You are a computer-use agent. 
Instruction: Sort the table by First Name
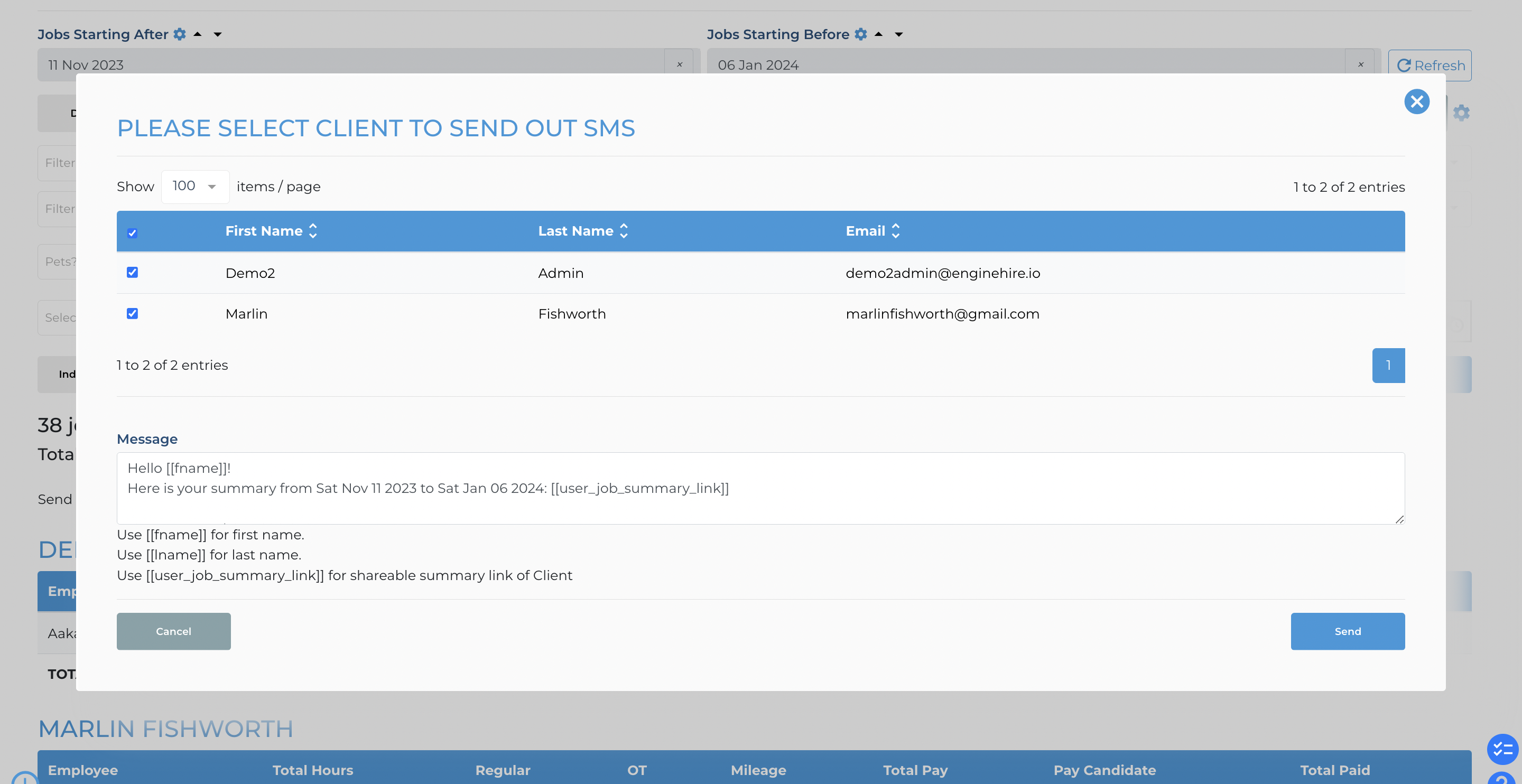[x=271, y=231]
